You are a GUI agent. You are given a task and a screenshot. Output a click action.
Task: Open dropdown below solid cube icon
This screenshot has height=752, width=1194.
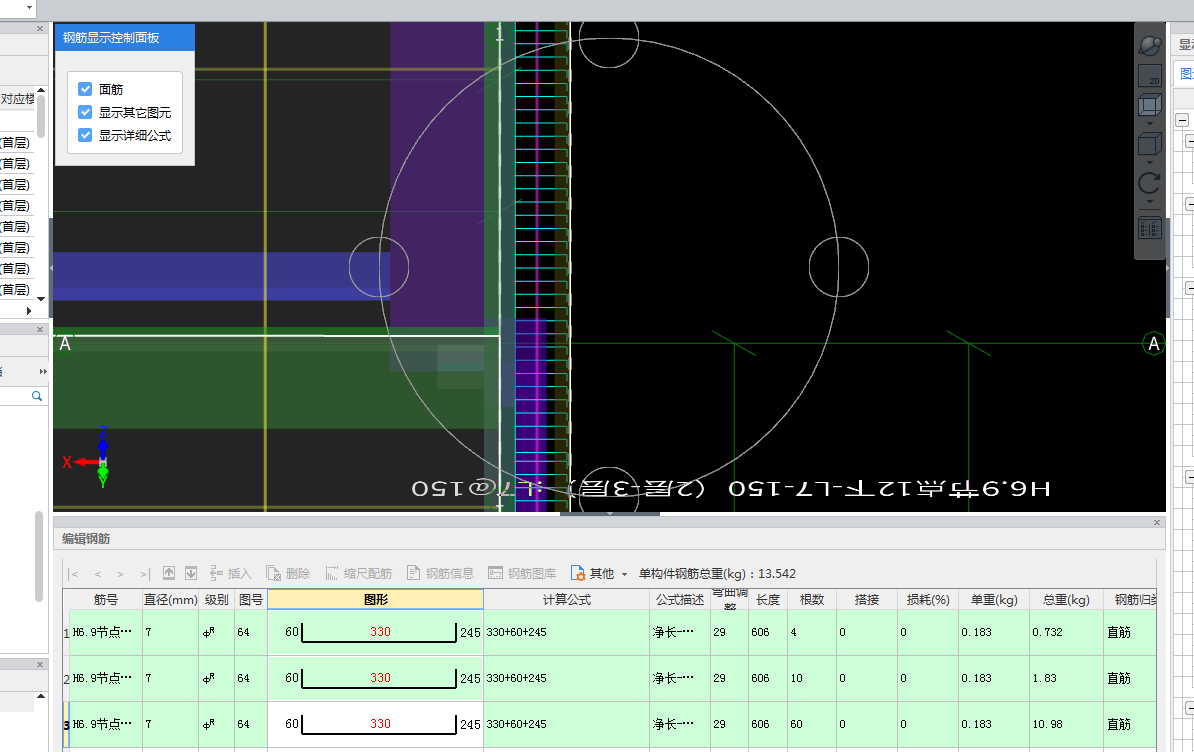[x=1149, y=162]
